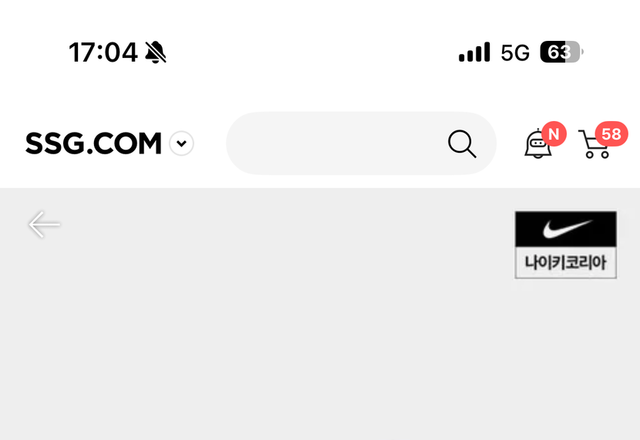Viewport: 640px width, 440px height.
Task: Tap empty status bar center area
Action: point(312,52)
